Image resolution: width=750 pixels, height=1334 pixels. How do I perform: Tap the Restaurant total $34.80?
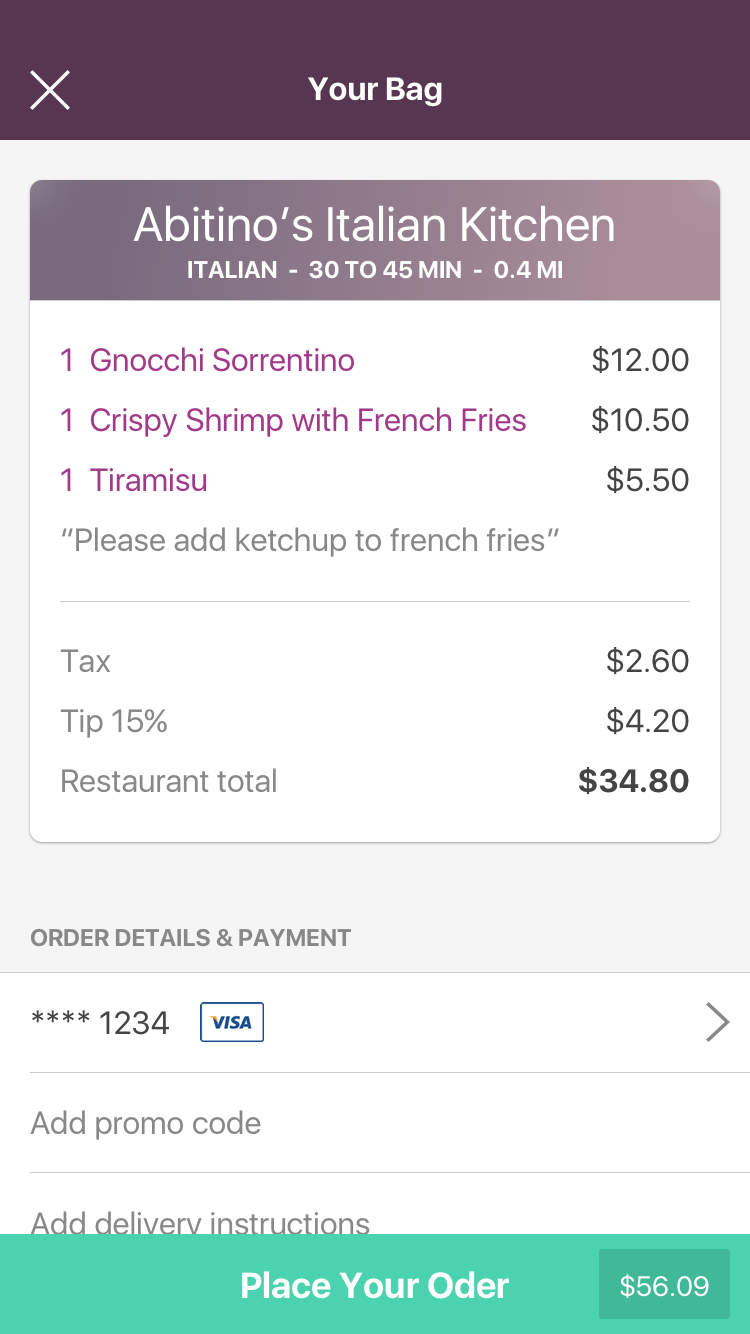[633, 781]
